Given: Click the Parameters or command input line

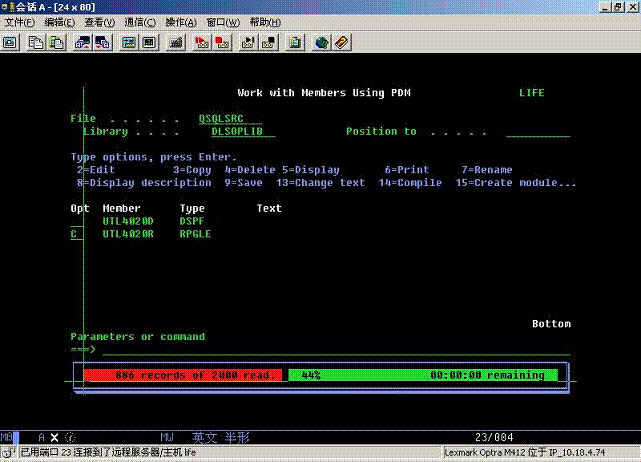Looking at the screenshot, I should point(336,350).
